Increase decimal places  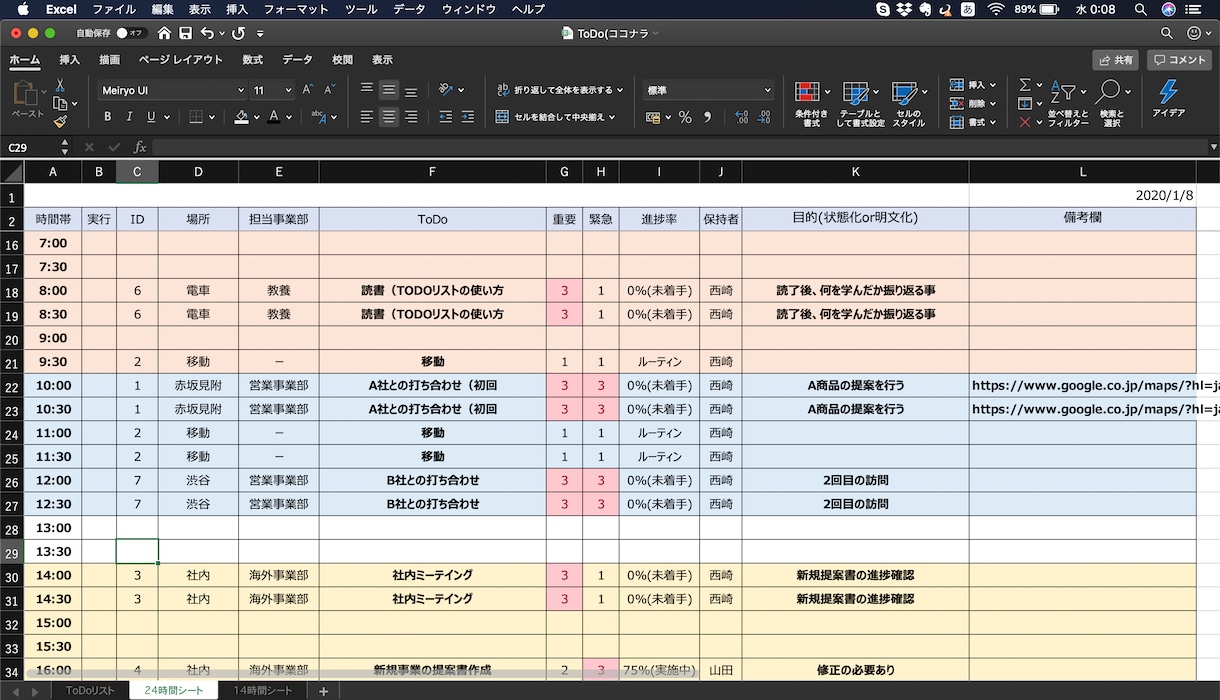point(741,117)
